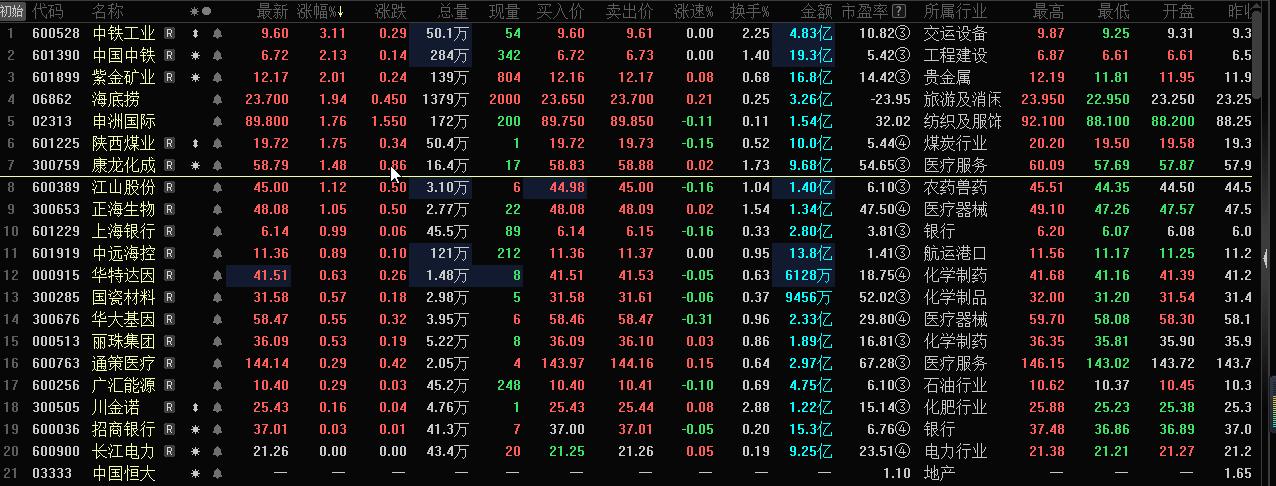
Task: Sort by the 总量 column header
Action: coord(454,12)
